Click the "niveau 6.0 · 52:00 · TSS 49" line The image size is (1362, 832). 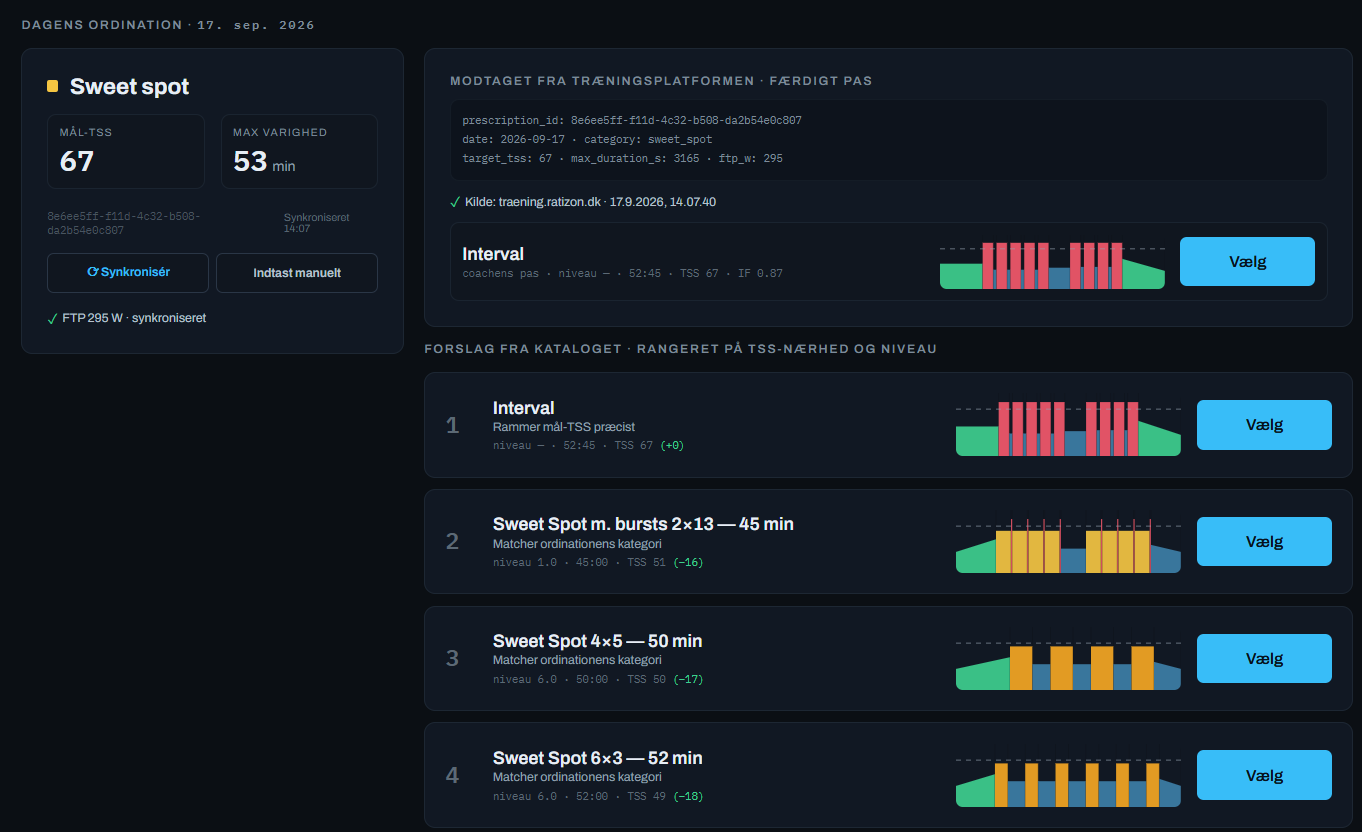[x=598, y=796]
